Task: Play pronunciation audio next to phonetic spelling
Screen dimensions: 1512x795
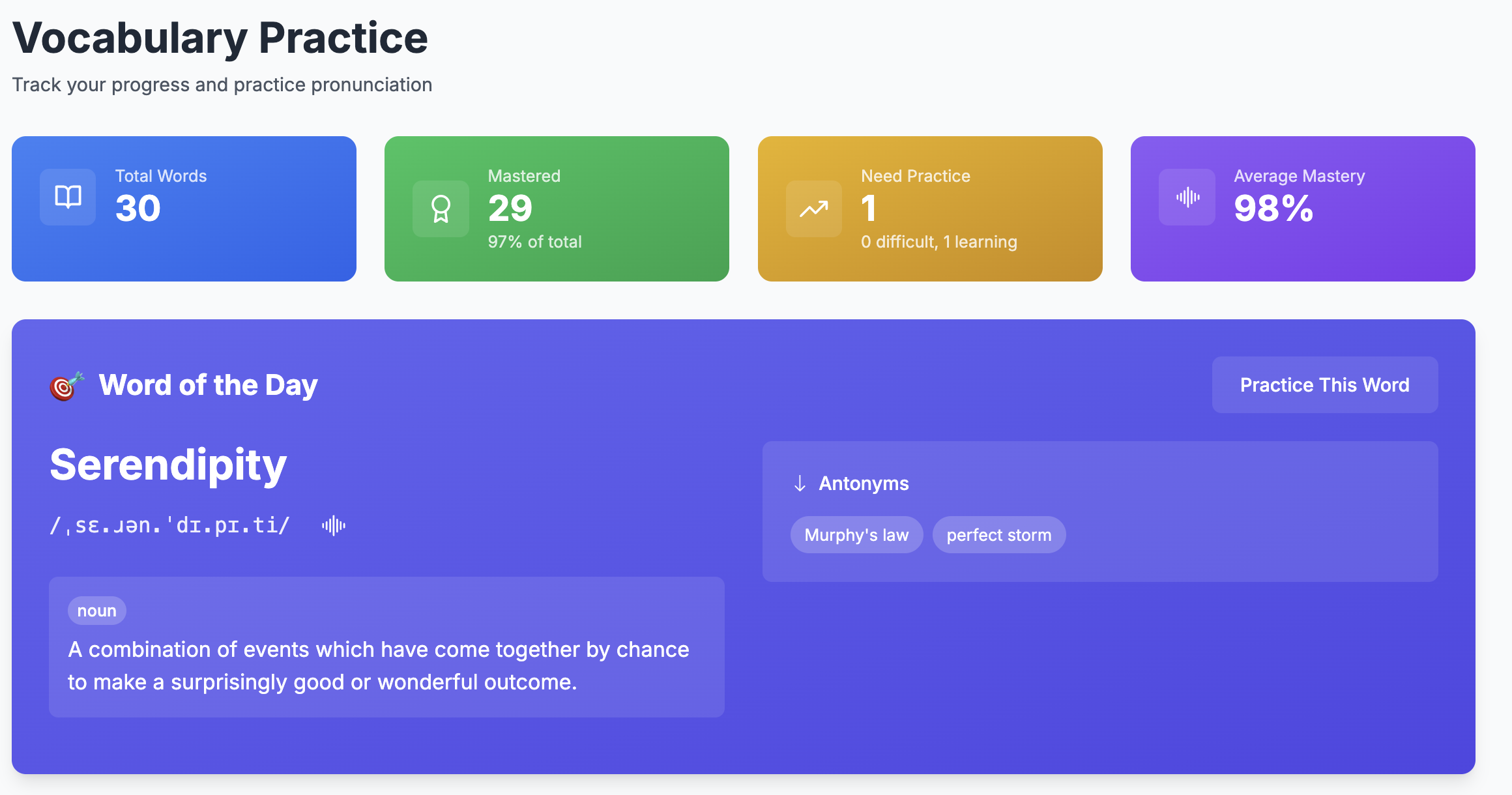Action: click(x=334, y=525)
